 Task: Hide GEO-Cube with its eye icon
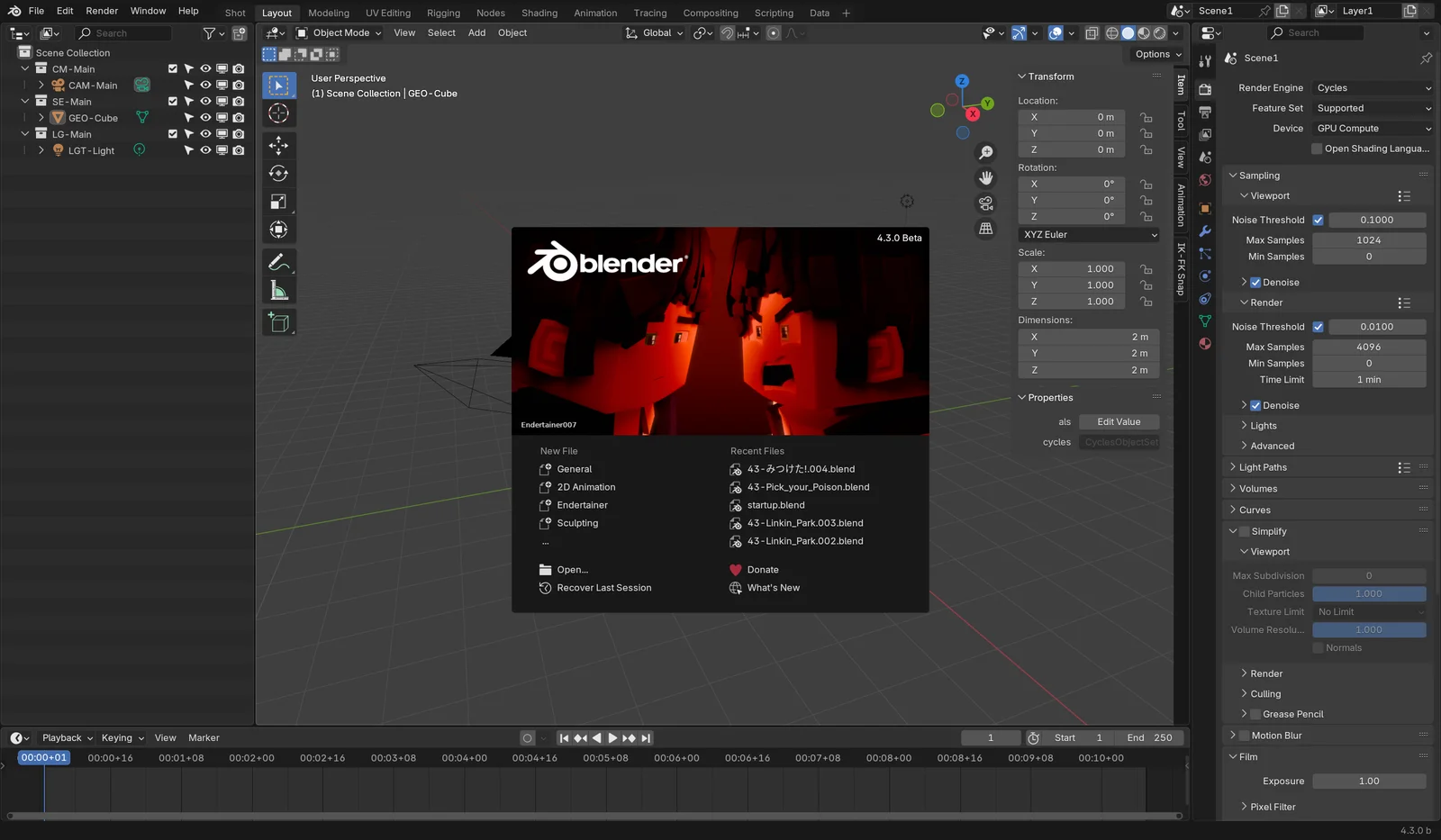(x=205, y=118)
